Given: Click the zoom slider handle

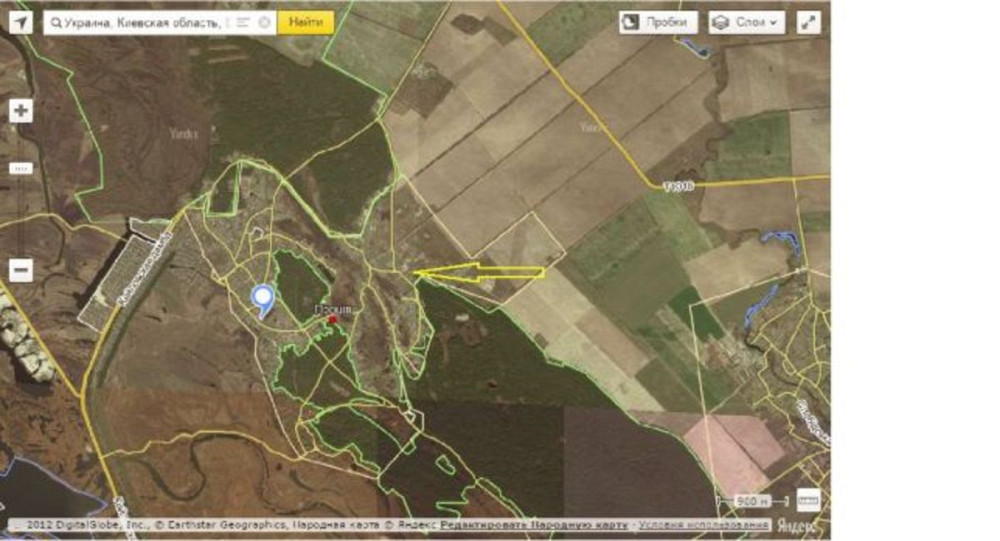Looking at the screenshot, I should pyautogui.click(x=21, y=168).
